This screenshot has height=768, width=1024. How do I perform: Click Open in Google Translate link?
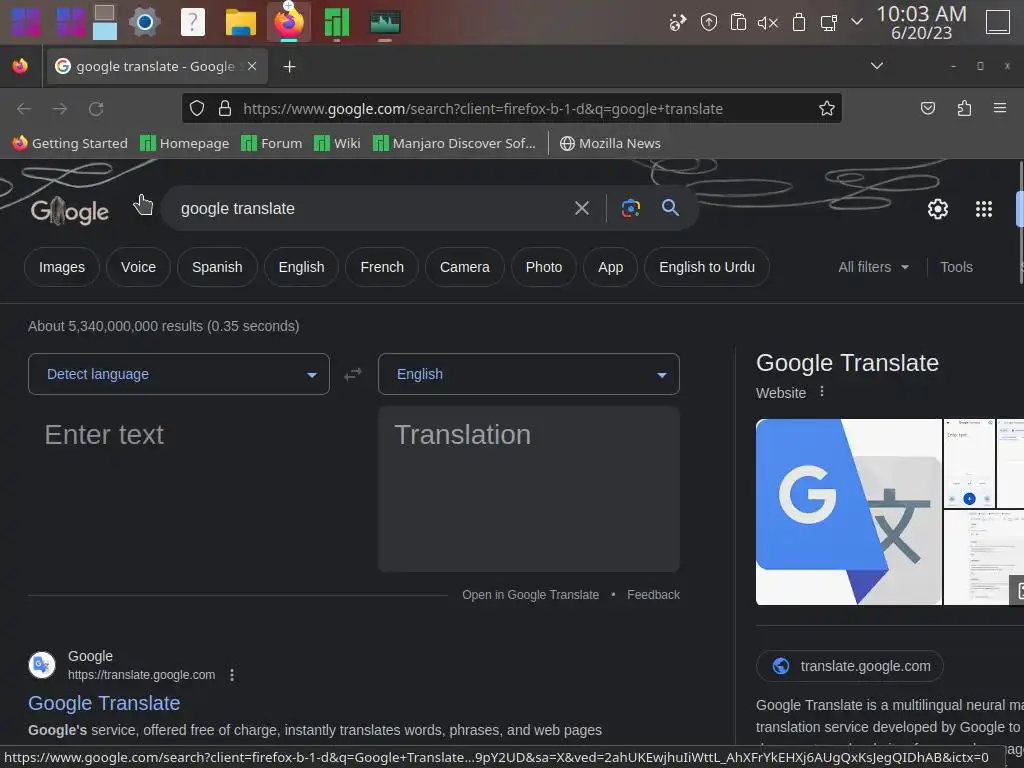point(530,595)
